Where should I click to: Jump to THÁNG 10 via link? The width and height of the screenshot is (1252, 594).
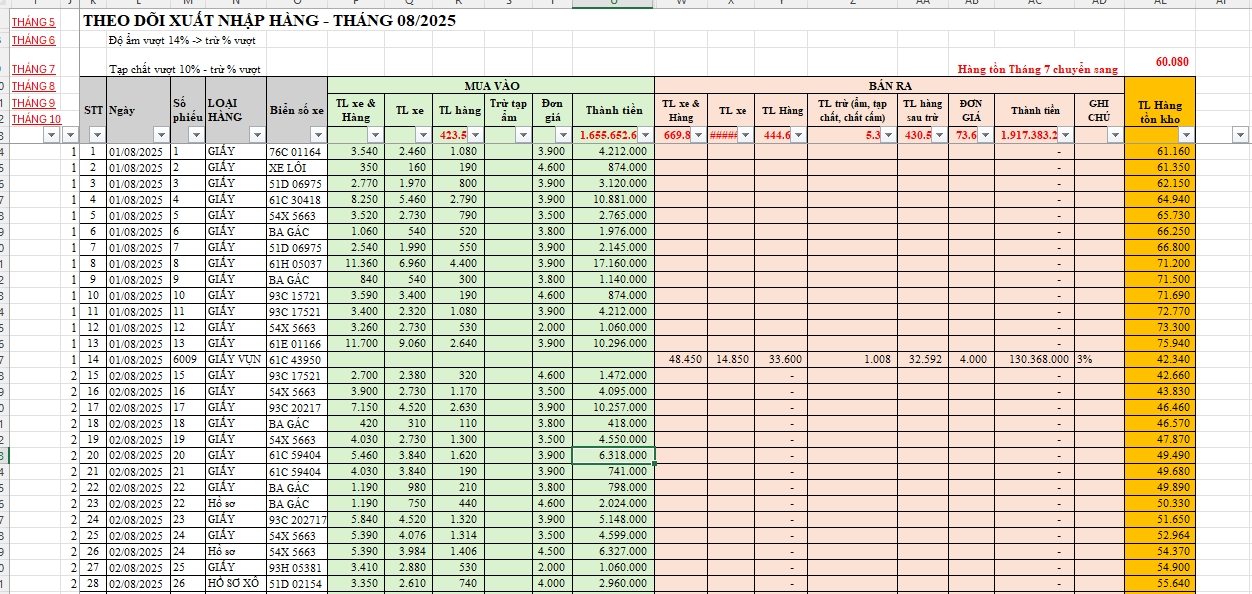(x=37, y=119)
